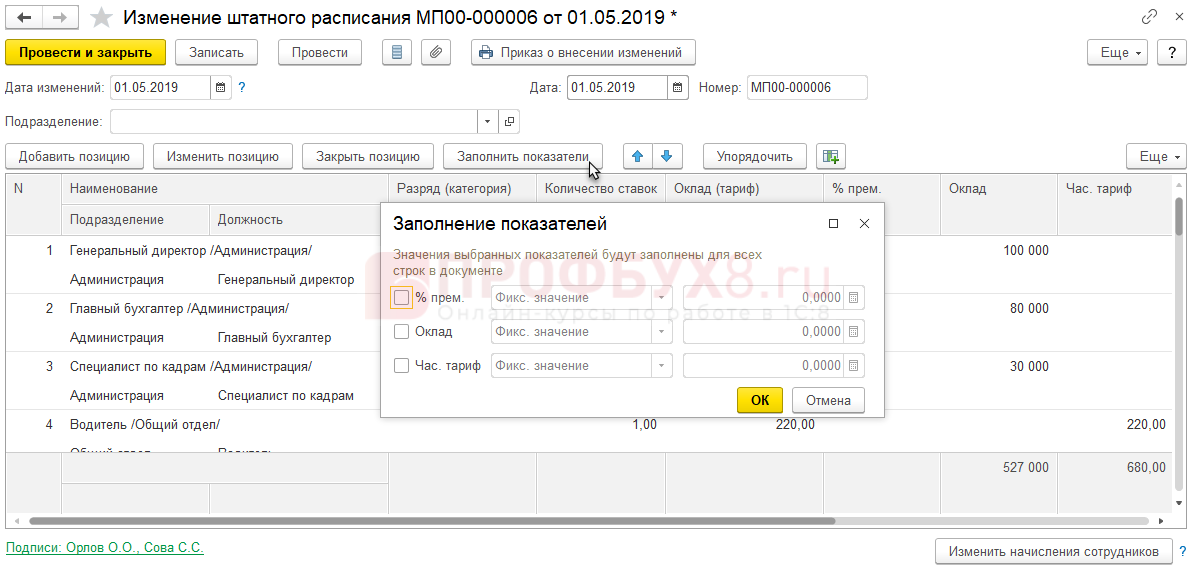This screenshot has height=572, width=1193.
Task: Open calendar for Дата изменений field
Action: [x=221, y=87]
